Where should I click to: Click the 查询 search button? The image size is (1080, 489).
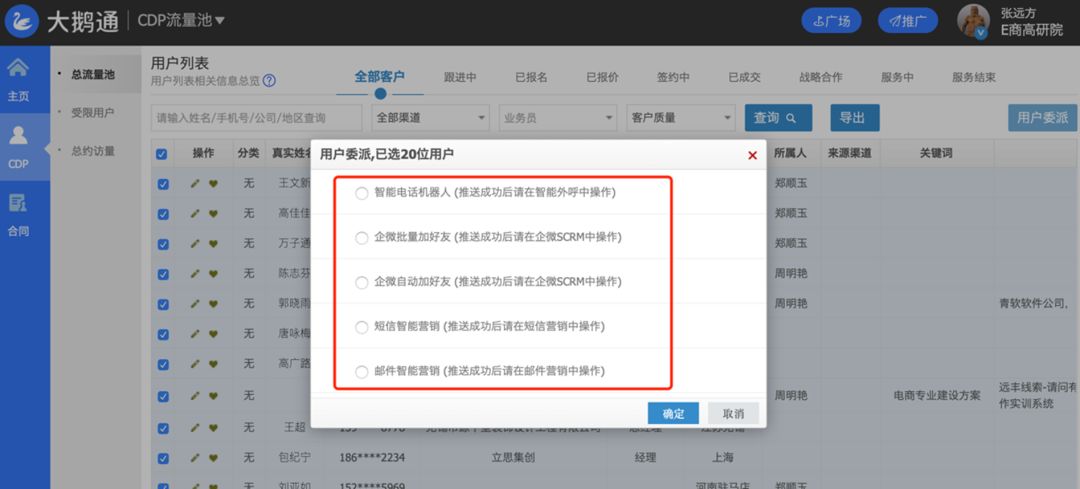pyautogui.click(x=778, y=118)
